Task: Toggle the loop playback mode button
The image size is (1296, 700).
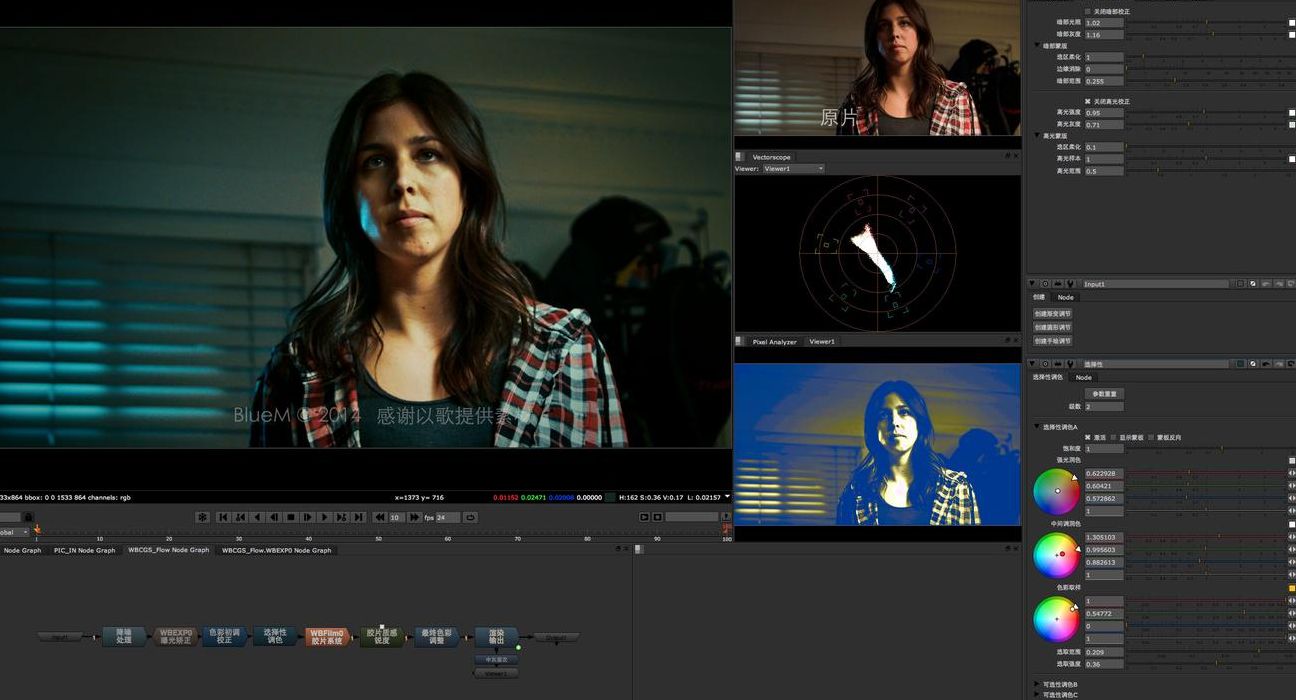Action: click(x=470, y=517)
